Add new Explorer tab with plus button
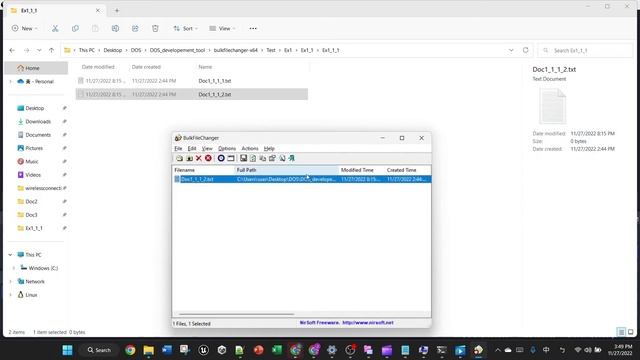The width and height of the screenshot is (640, 360). click(x=117, y=11)
